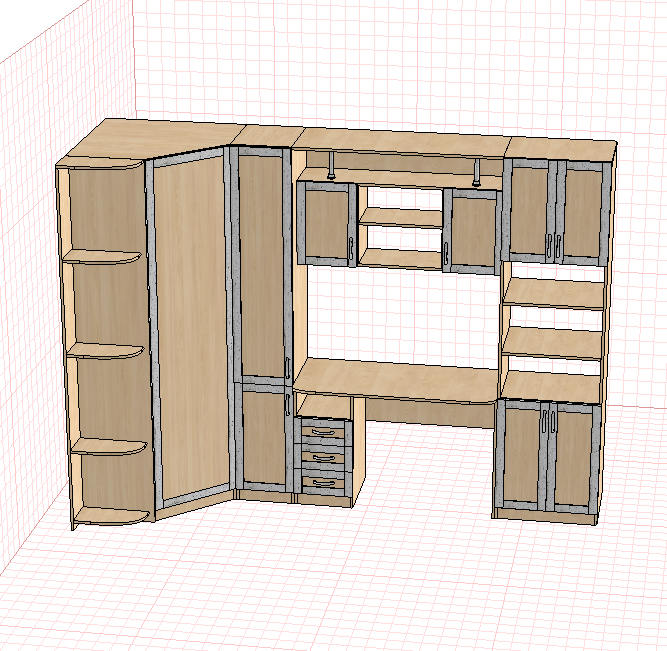The width and height of the screenshot is (667, 651).
Task: Select left door of right upper cabinet
Action: tap(530, 210)
